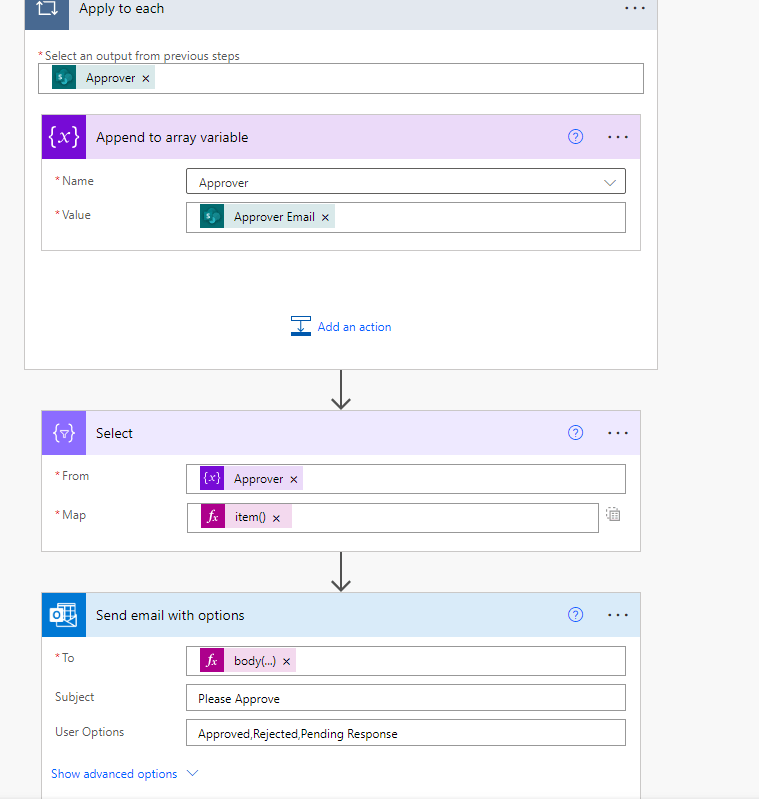Expand advanced options chevron
This screenshot has width=759, height=799.
point(192,773)
